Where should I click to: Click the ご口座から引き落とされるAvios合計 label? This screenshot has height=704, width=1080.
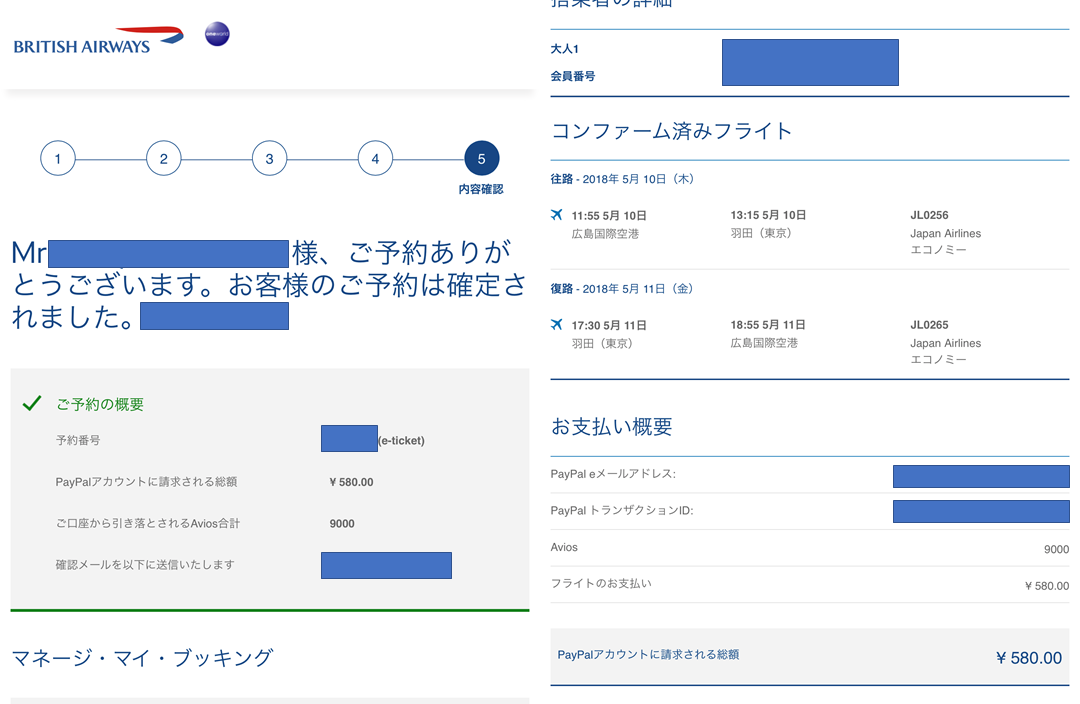coord(147,524)
